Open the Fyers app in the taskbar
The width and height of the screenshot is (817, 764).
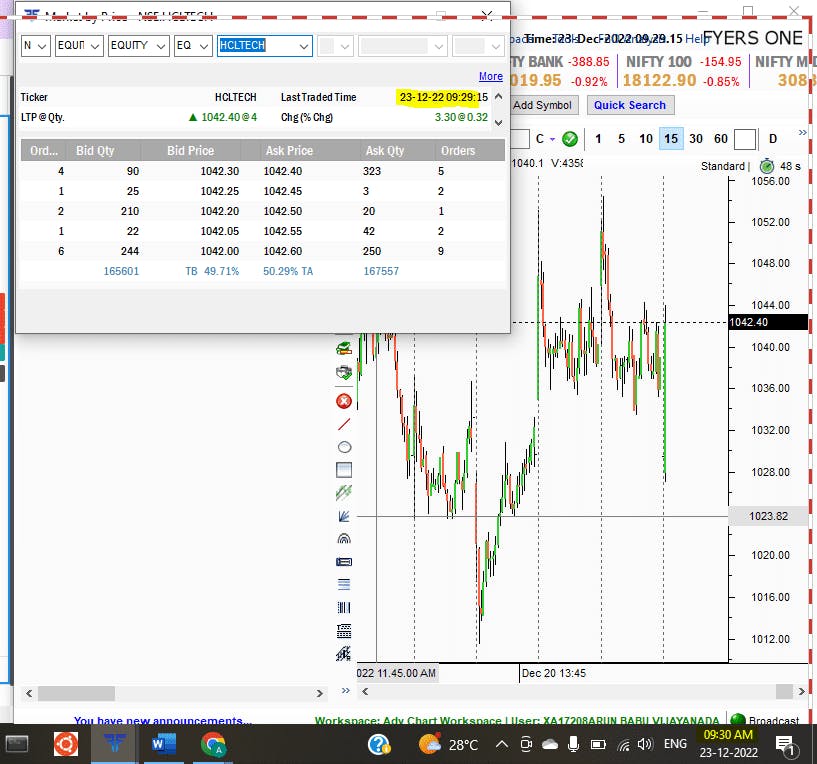pos(115,744)
